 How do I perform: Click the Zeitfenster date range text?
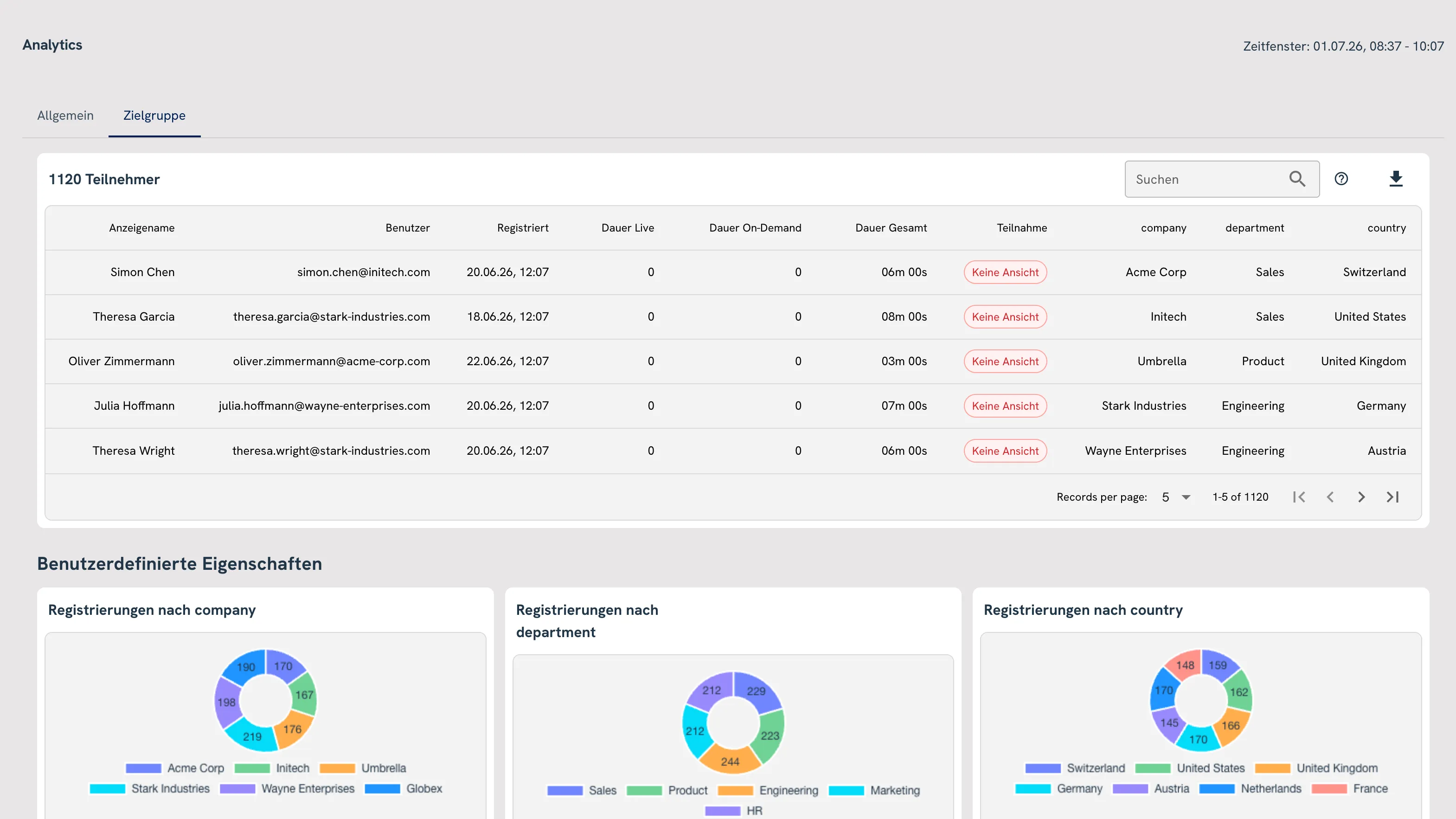coord(1343,46)
